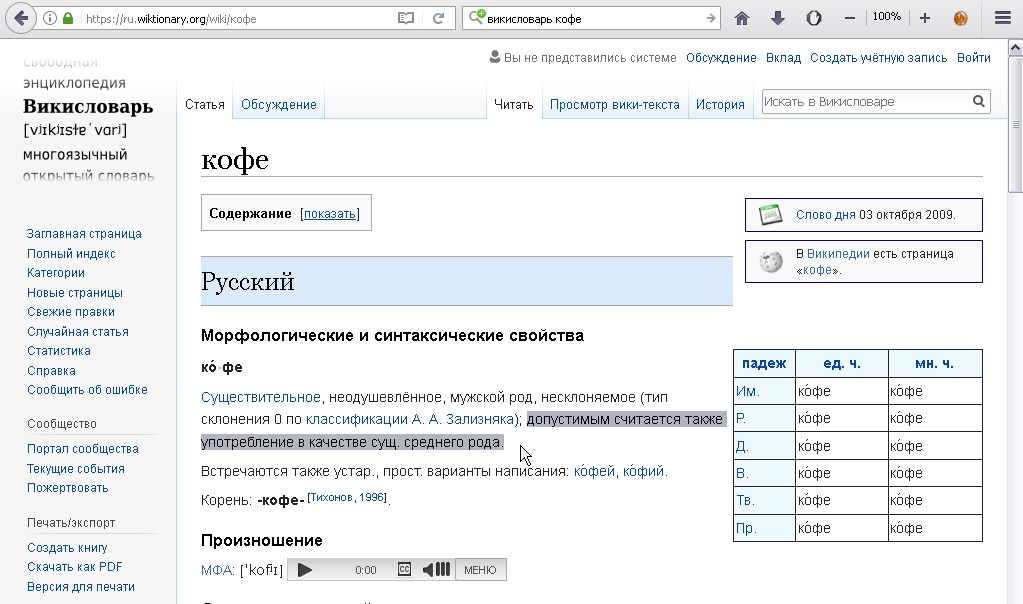Viewport: 1023px width, 604px height.
Task: Open site information icon in address bar
Action: pyautogui.click(x=50, y=18)
